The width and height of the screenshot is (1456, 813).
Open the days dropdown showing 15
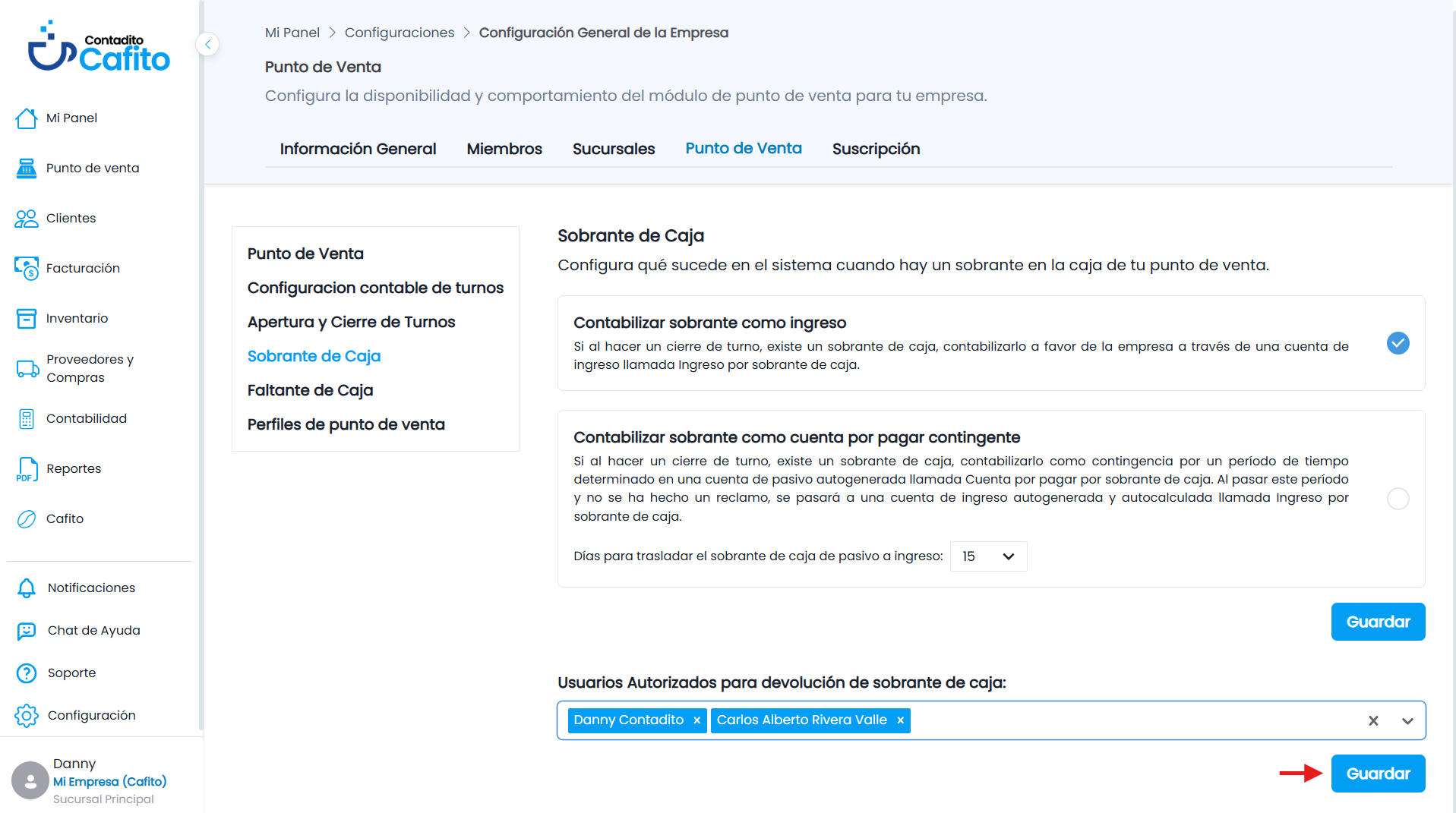(x=988, y=556)
